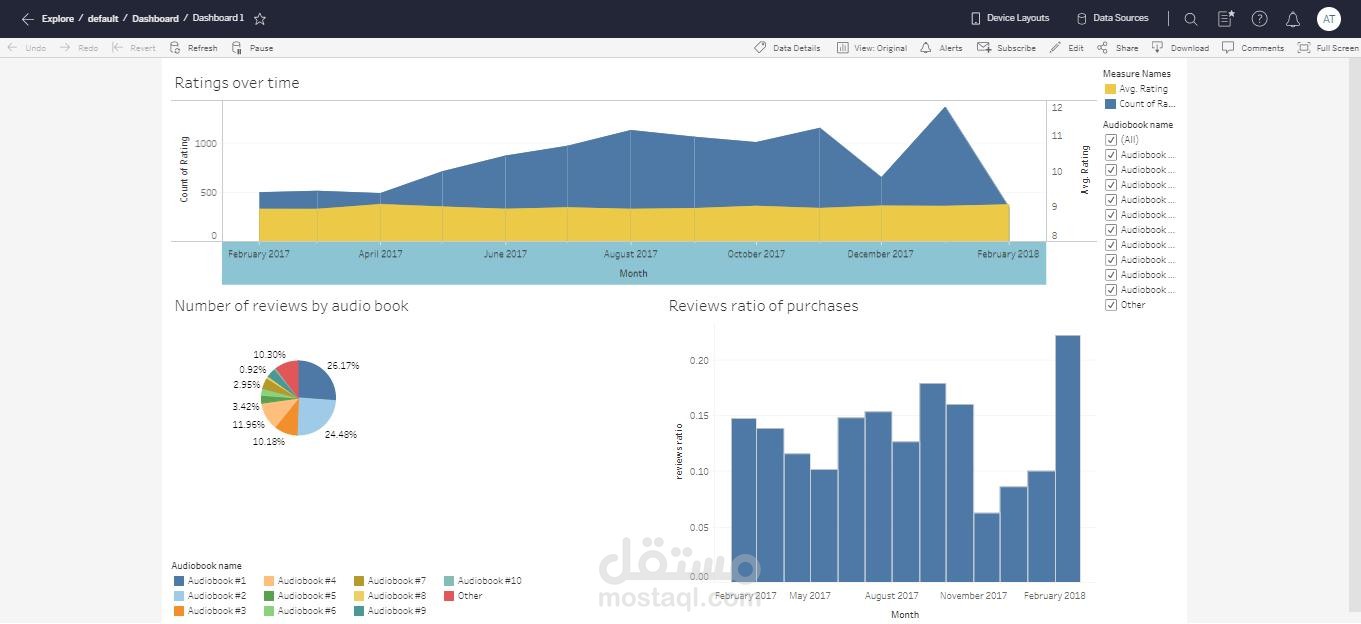Image resolution: width=1361 pixels, height=624 pixels.
Task: Click the 10.30% pie label
Action: point(269,355)
